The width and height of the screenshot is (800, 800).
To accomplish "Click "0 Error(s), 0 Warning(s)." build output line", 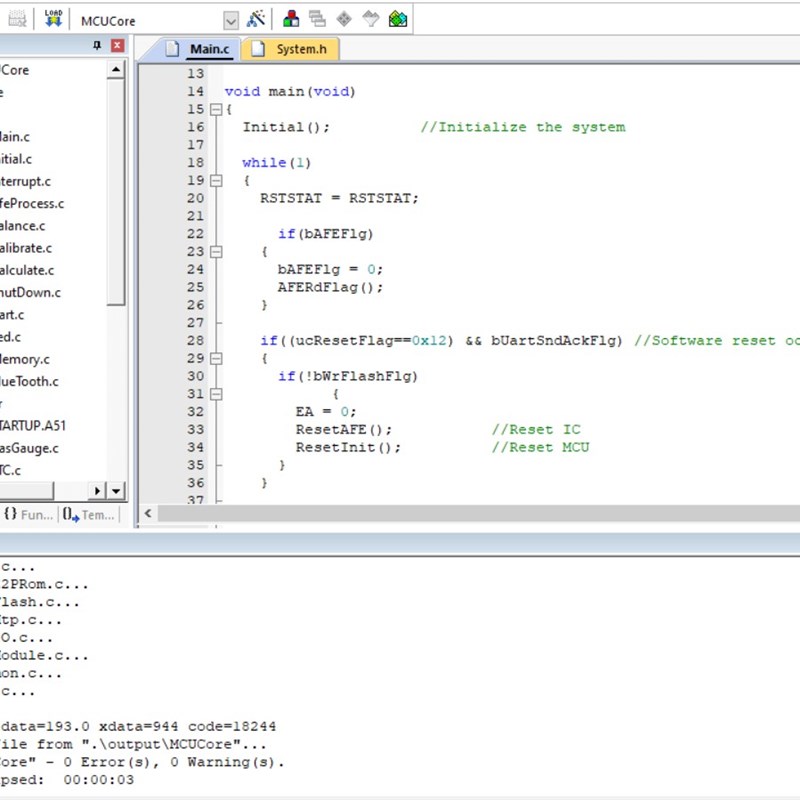I will coord(173,762).
